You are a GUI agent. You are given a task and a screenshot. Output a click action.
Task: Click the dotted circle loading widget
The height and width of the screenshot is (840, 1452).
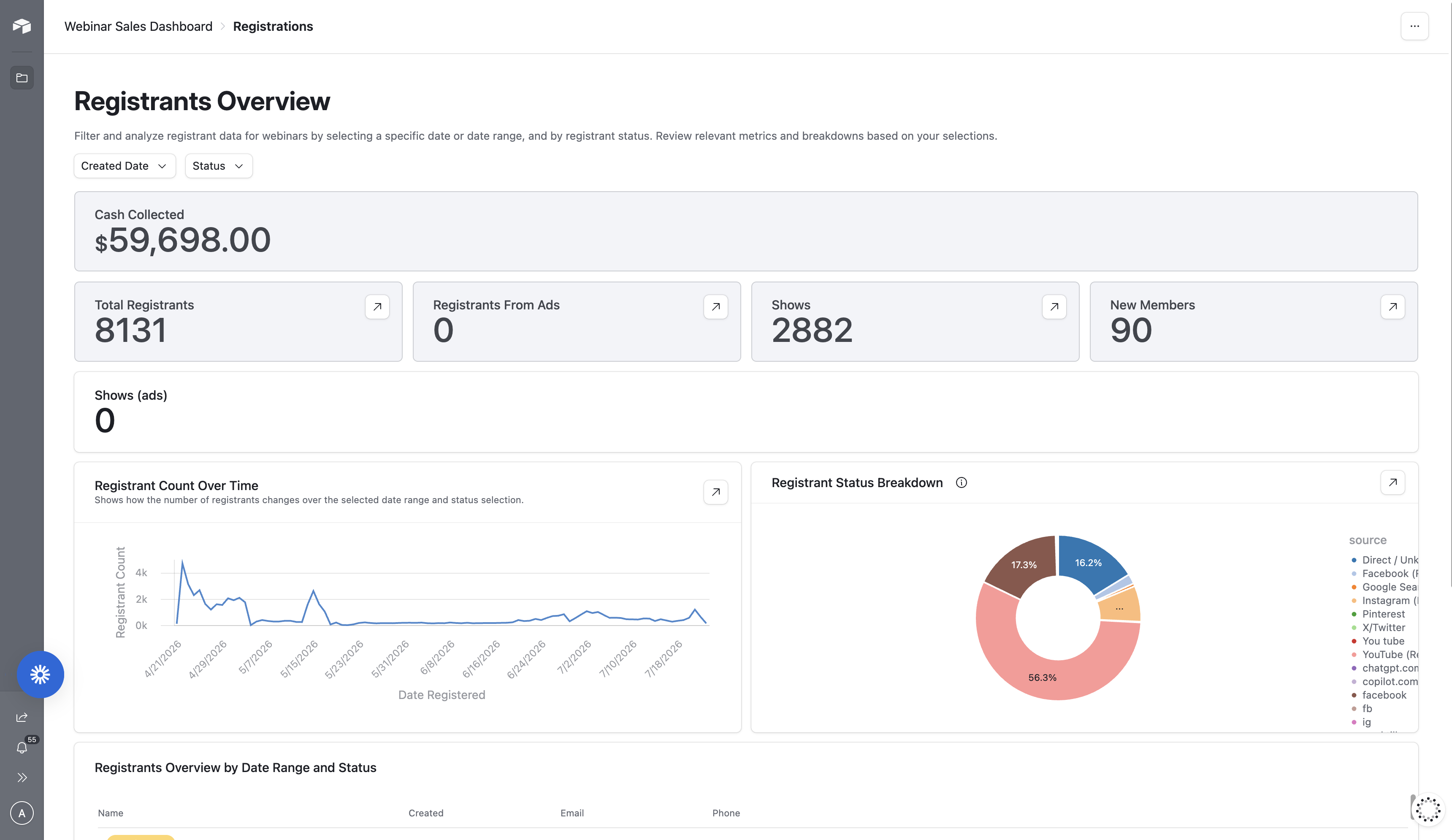tap(1428, 810)
